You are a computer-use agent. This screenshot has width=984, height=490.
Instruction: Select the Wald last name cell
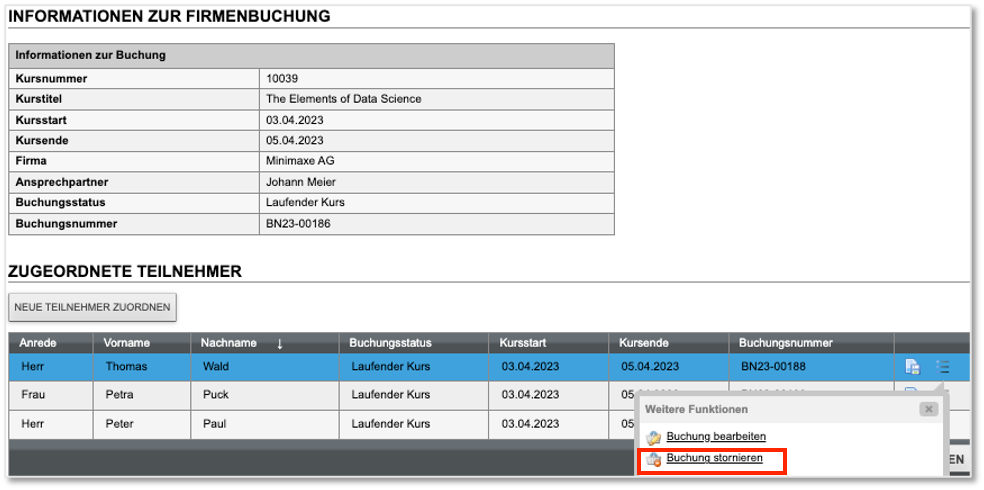216,366
